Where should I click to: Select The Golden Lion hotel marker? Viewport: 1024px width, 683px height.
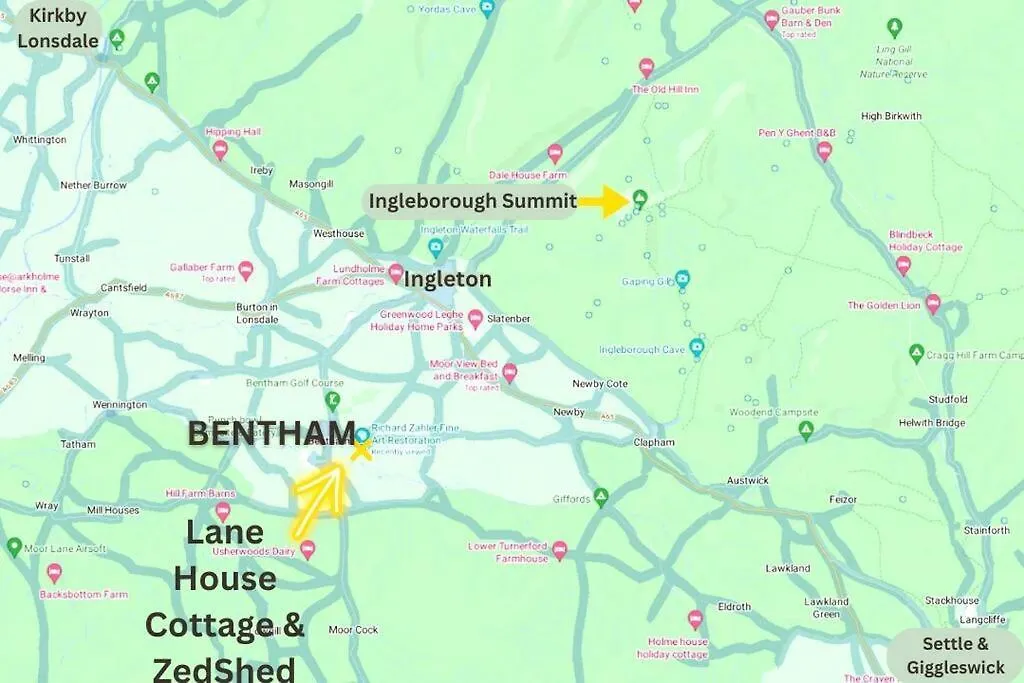[x=933, y=304]
